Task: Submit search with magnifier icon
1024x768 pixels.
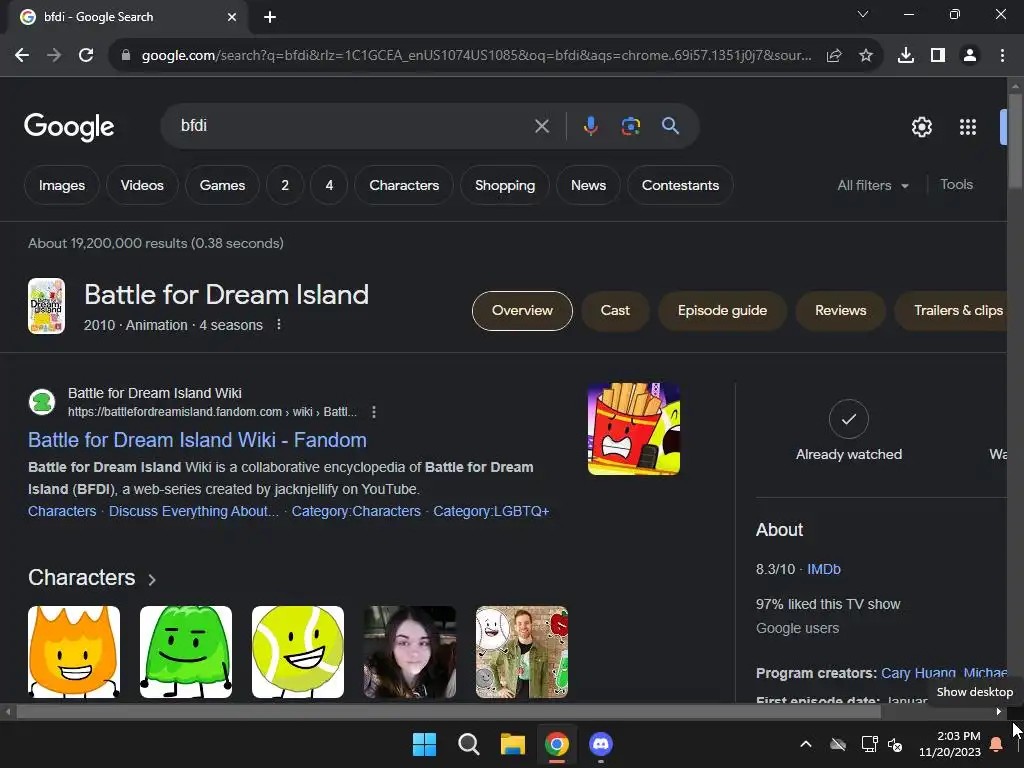Action: click(670, 126)
